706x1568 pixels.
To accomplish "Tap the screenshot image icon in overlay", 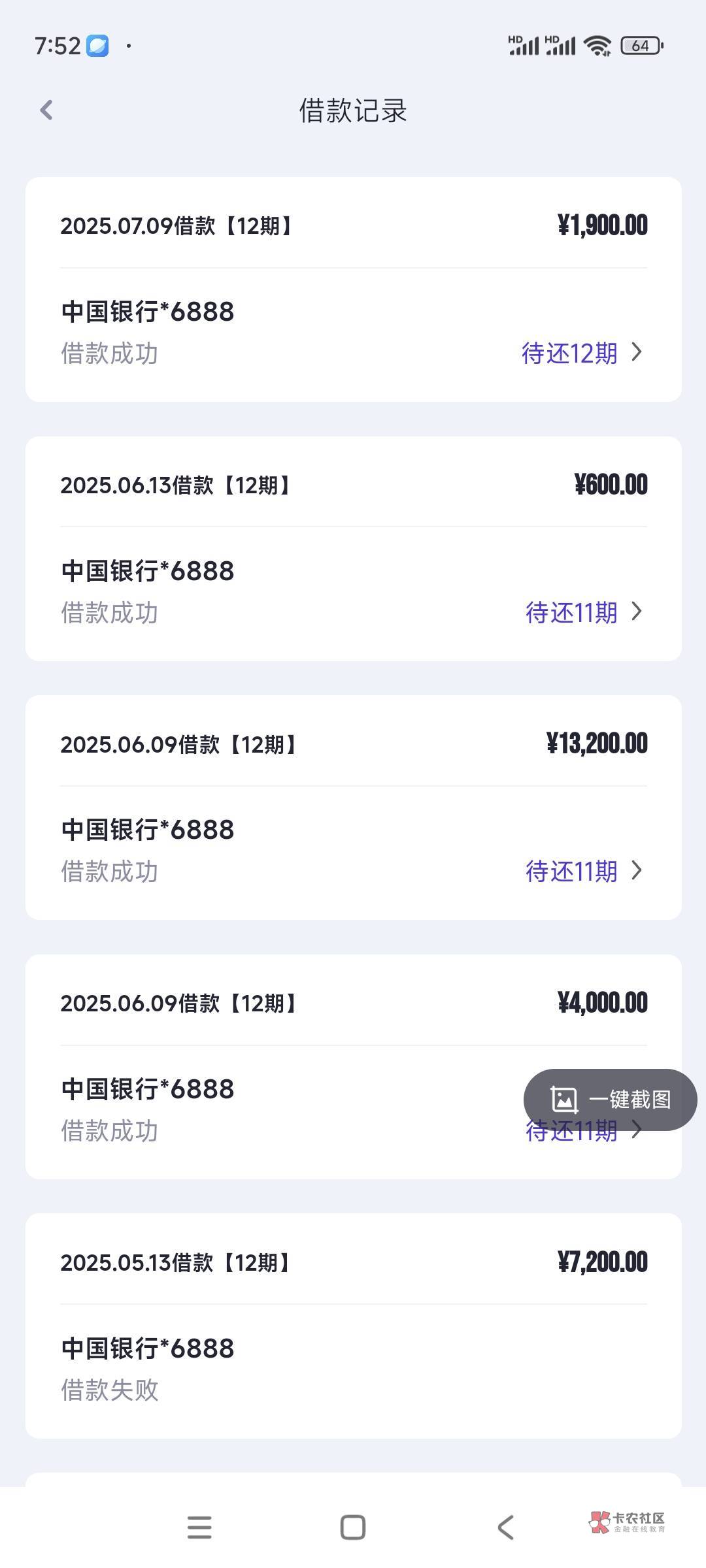I will 564,1100.
